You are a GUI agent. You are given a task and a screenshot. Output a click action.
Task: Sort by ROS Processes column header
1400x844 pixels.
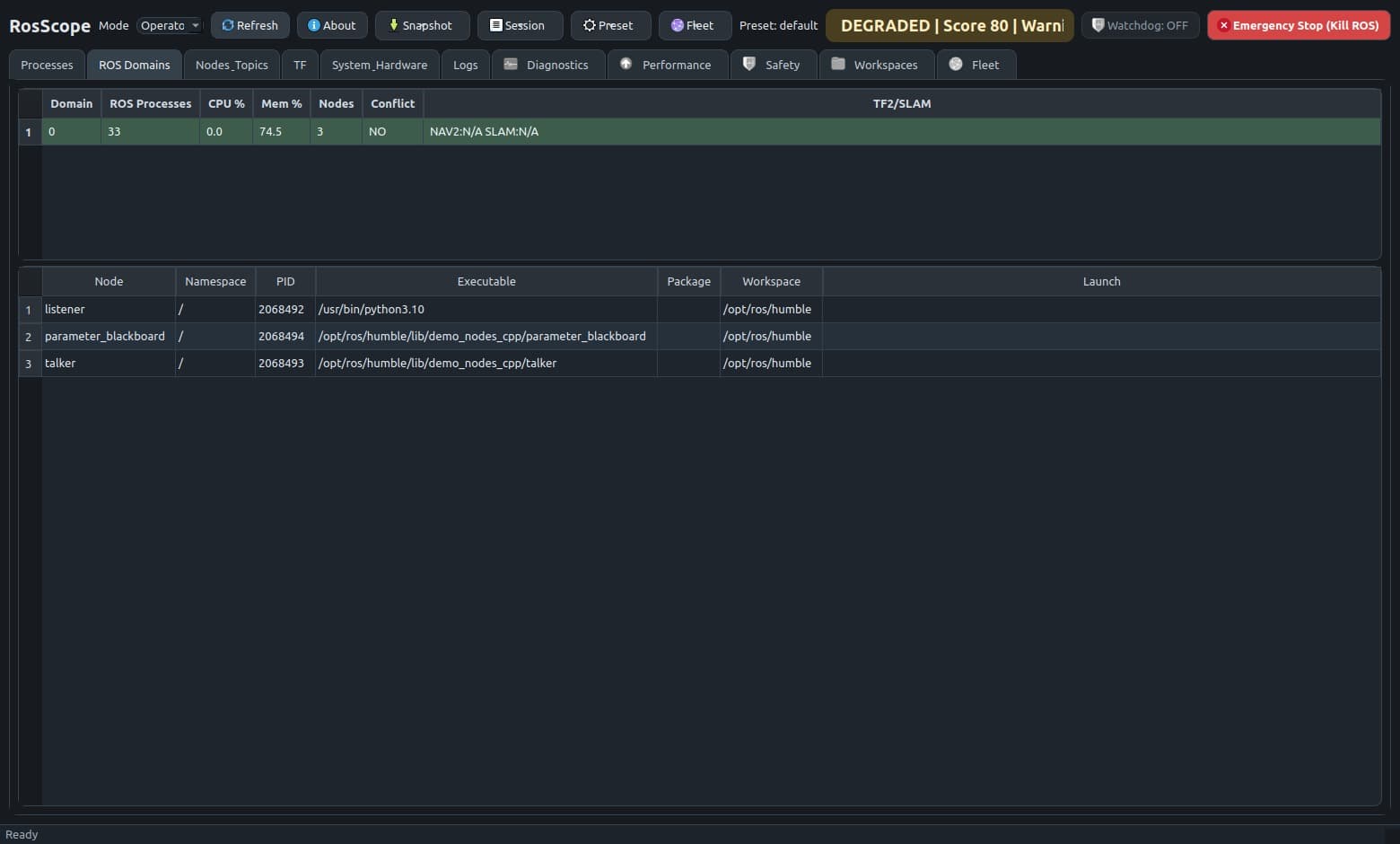pyautogui.click(x=150, y=104)
